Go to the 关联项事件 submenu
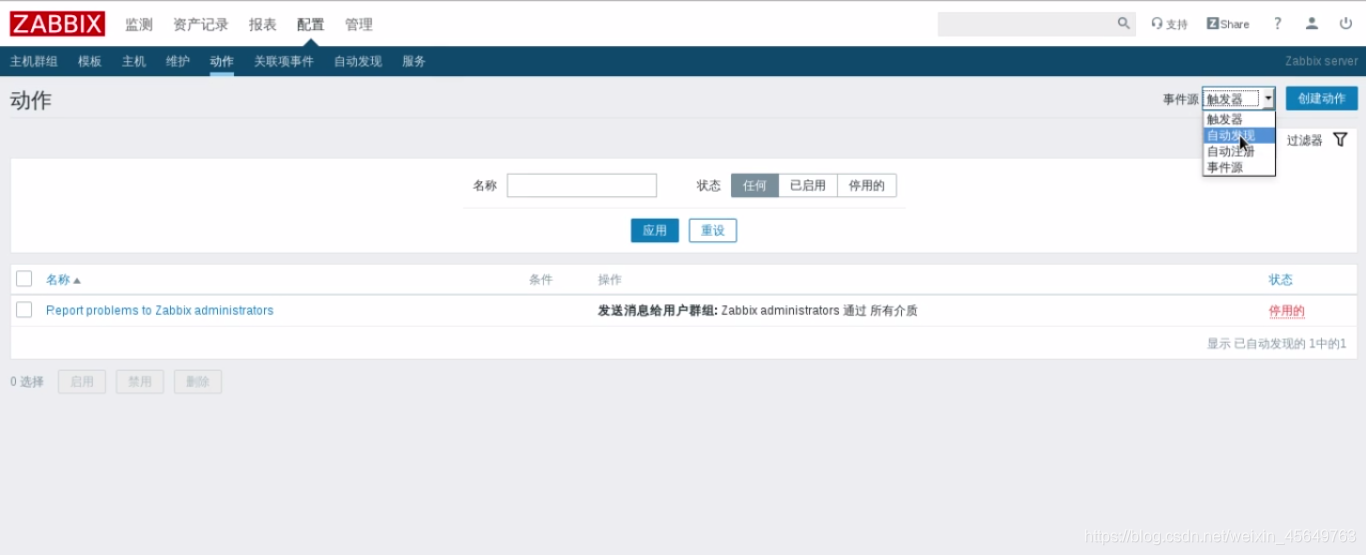 [284, 61]
